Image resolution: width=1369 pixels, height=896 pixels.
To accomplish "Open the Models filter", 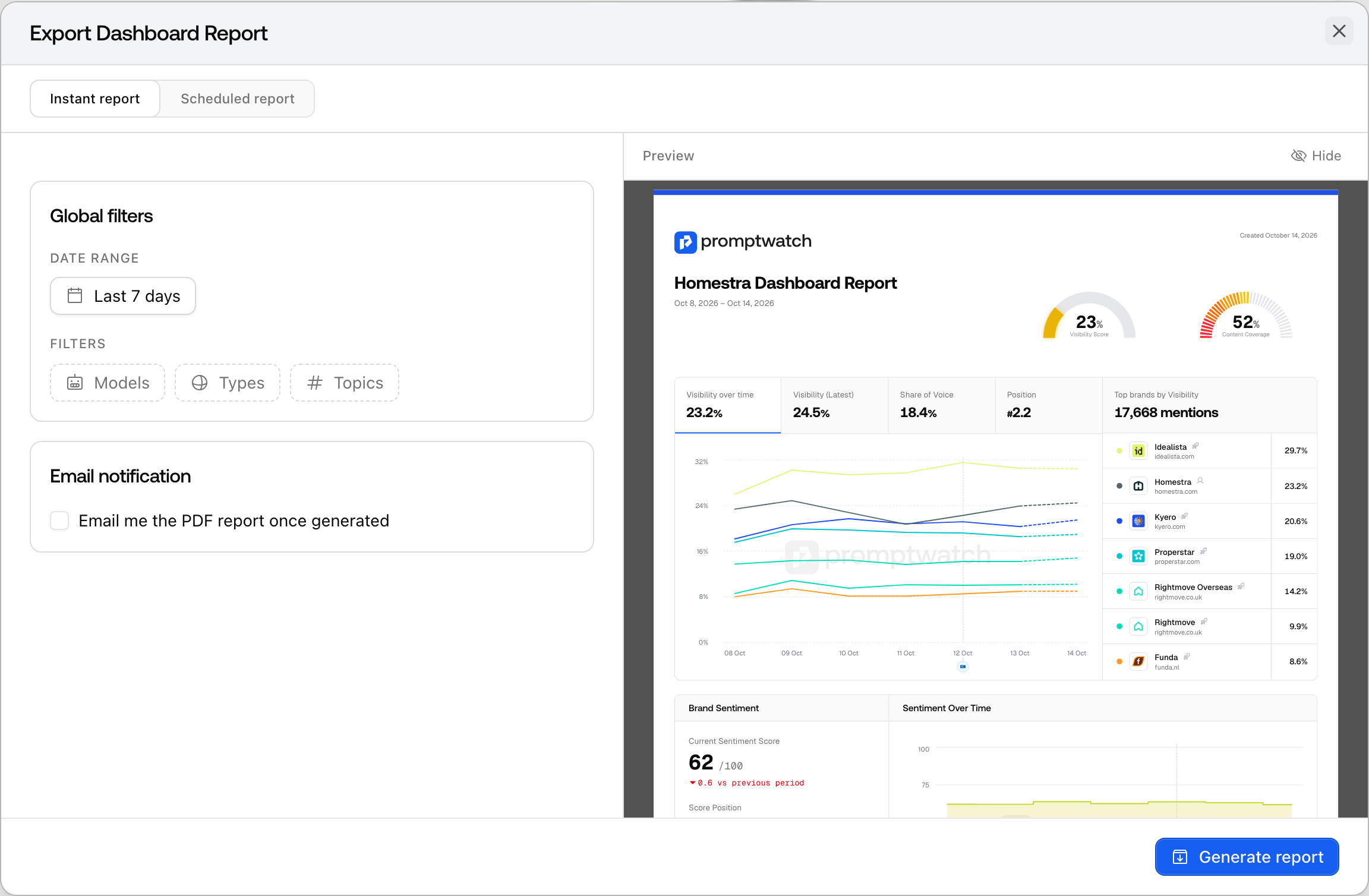I will click(x=108, y=383).
